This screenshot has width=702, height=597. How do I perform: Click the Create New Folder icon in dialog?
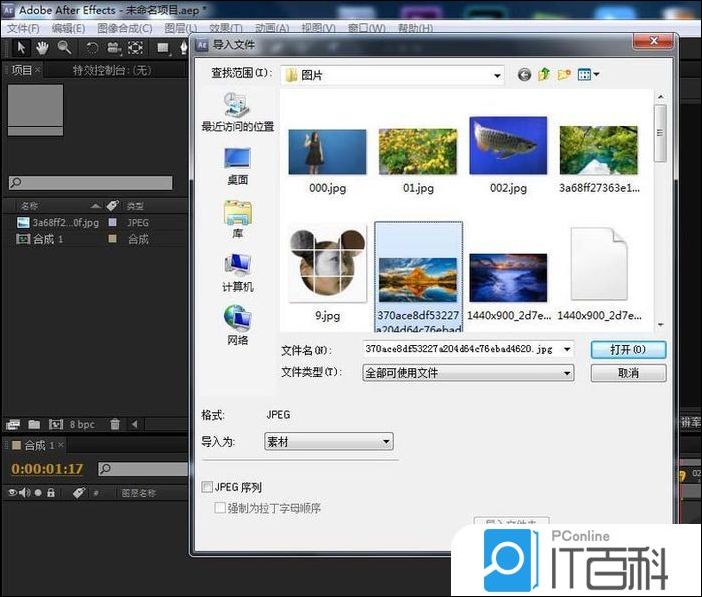coord(564,74)
